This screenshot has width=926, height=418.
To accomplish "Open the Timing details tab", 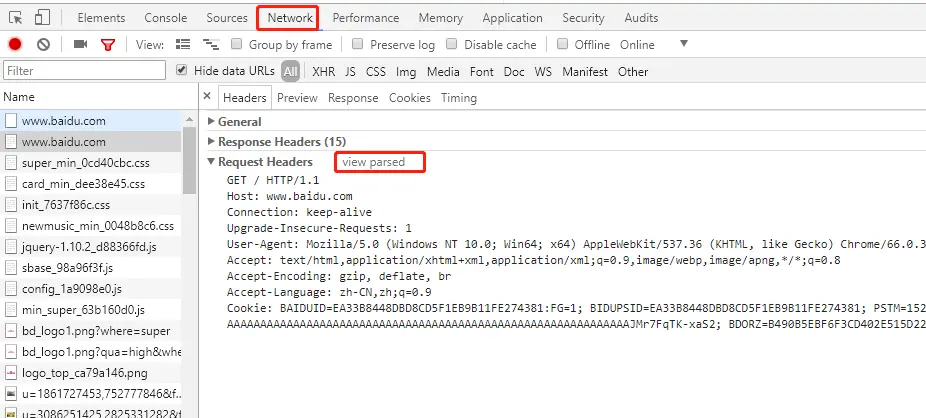I will pos(459,97).
